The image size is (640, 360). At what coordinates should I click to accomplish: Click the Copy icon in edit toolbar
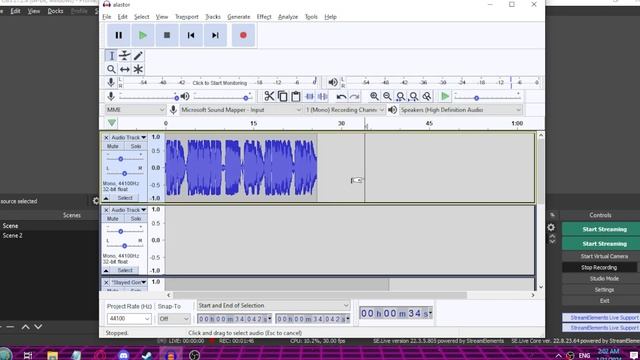(282, 96)
